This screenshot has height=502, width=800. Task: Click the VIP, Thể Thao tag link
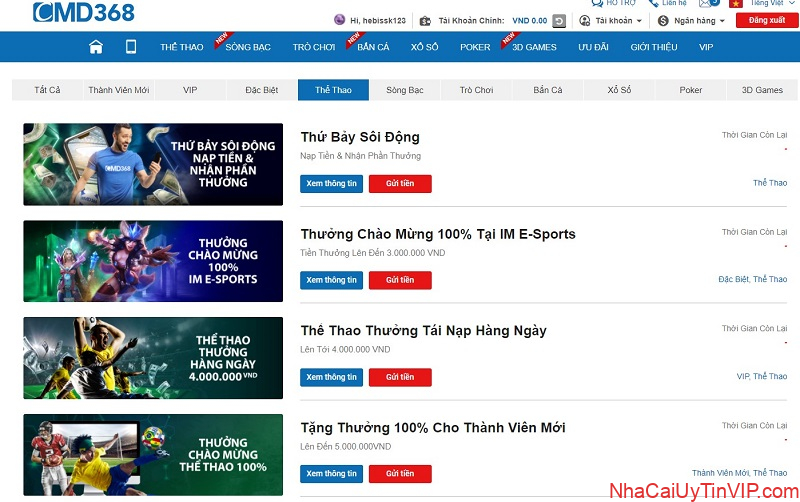pos(762,376)
